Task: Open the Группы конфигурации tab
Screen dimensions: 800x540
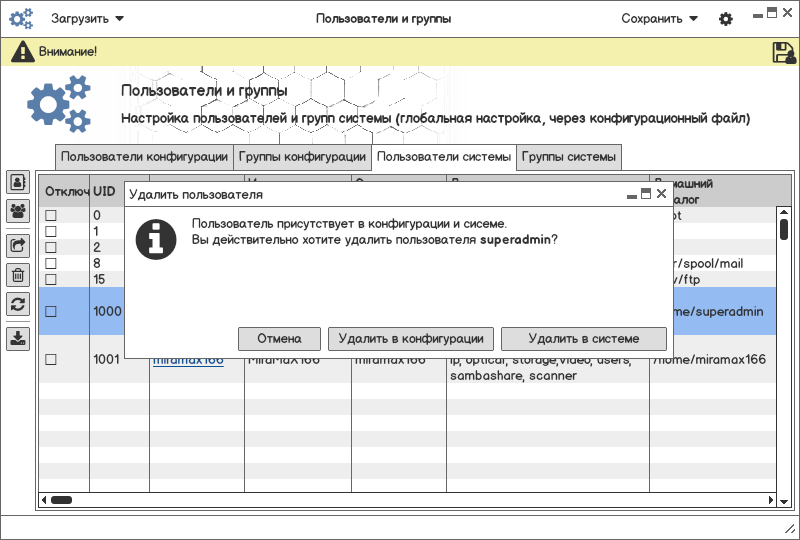Action: click(302, 157)
